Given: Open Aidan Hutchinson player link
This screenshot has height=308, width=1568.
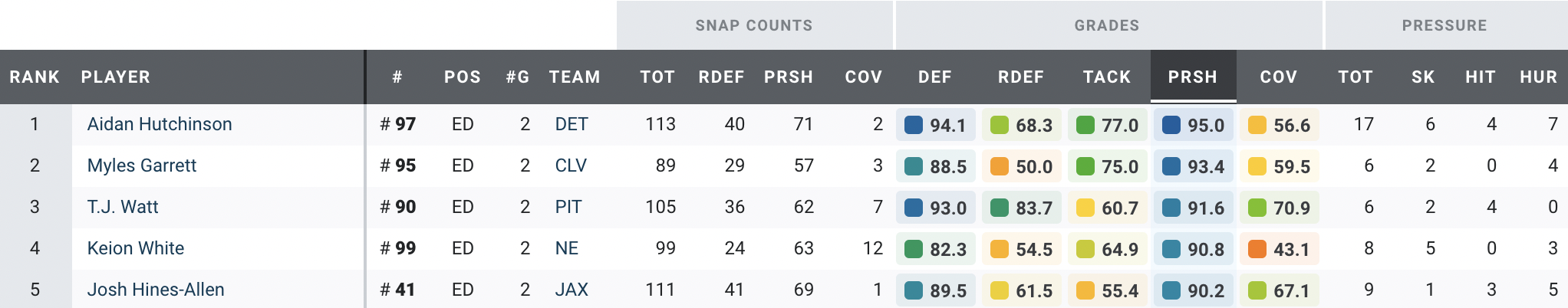Looking at the screenshot, I should tap(160, 124).
